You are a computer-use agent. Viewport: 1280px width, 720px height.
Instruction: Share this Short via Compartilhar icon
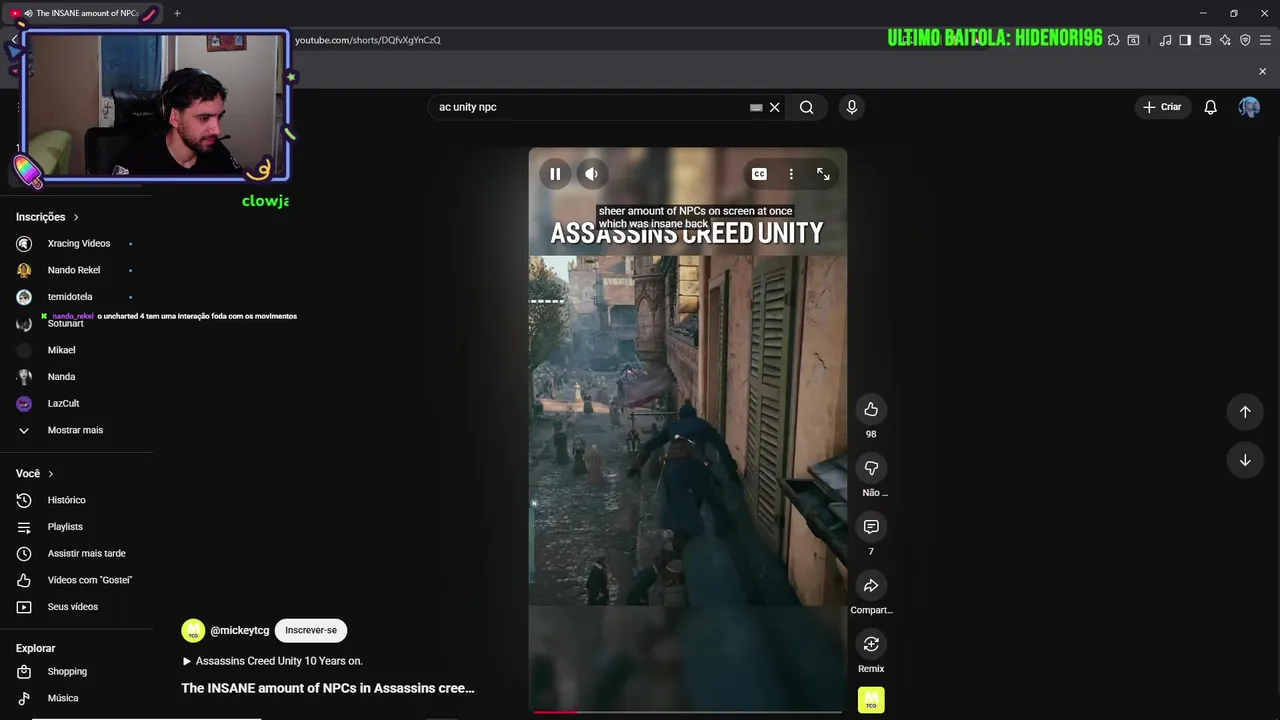tap(871, 586)
